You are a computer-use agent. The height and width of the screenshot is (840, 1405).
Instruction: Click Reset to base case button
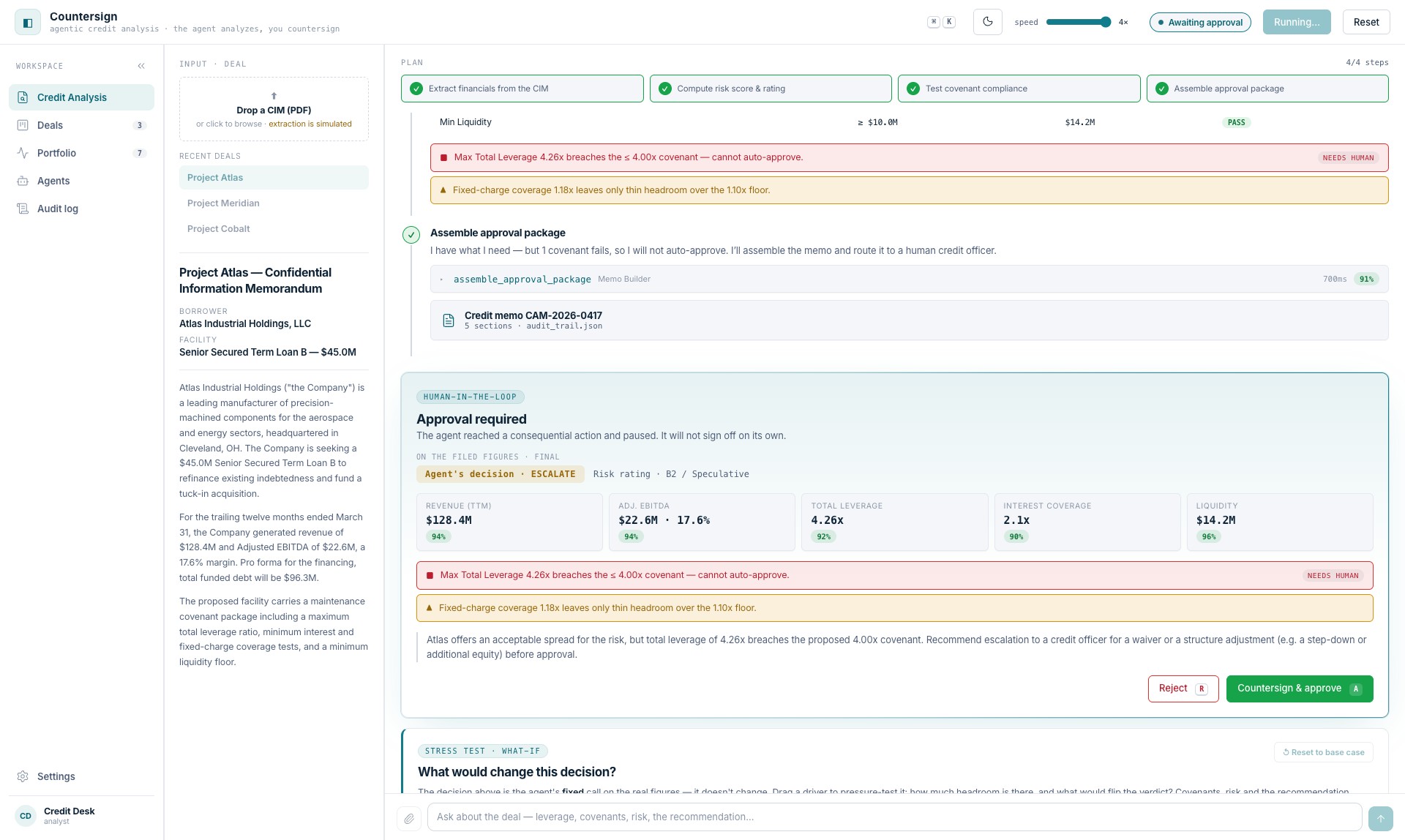pos(1324,752)
